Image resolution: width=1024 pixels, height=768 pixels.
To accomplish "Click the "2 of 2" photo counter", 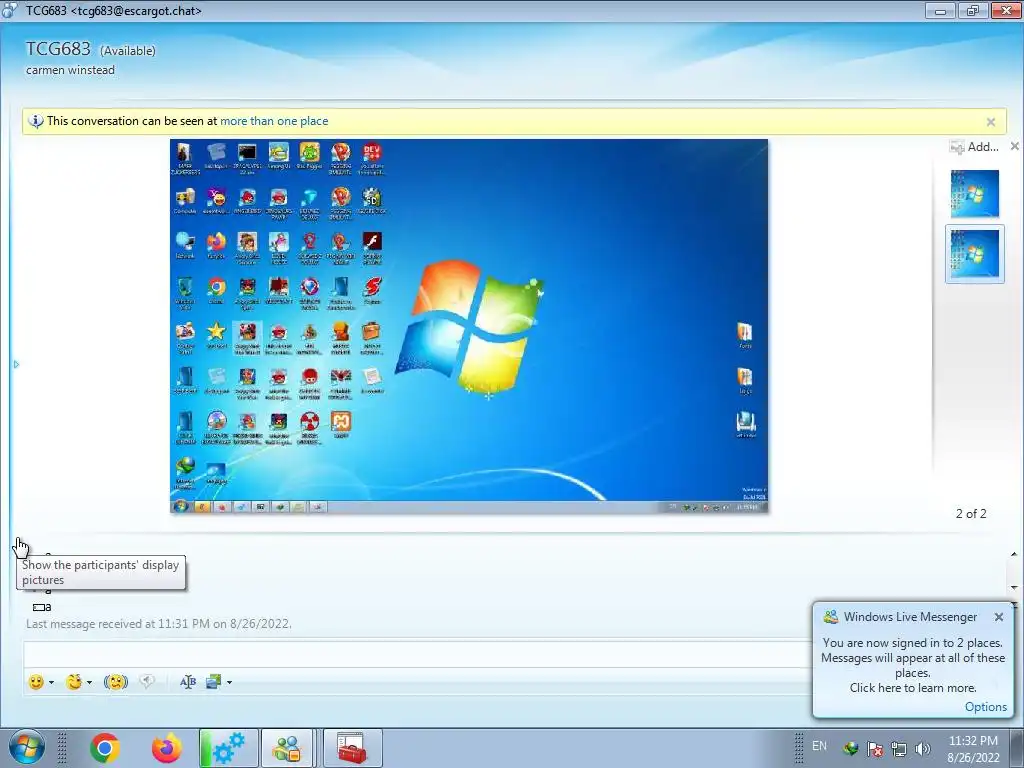I will click(971, 514).
